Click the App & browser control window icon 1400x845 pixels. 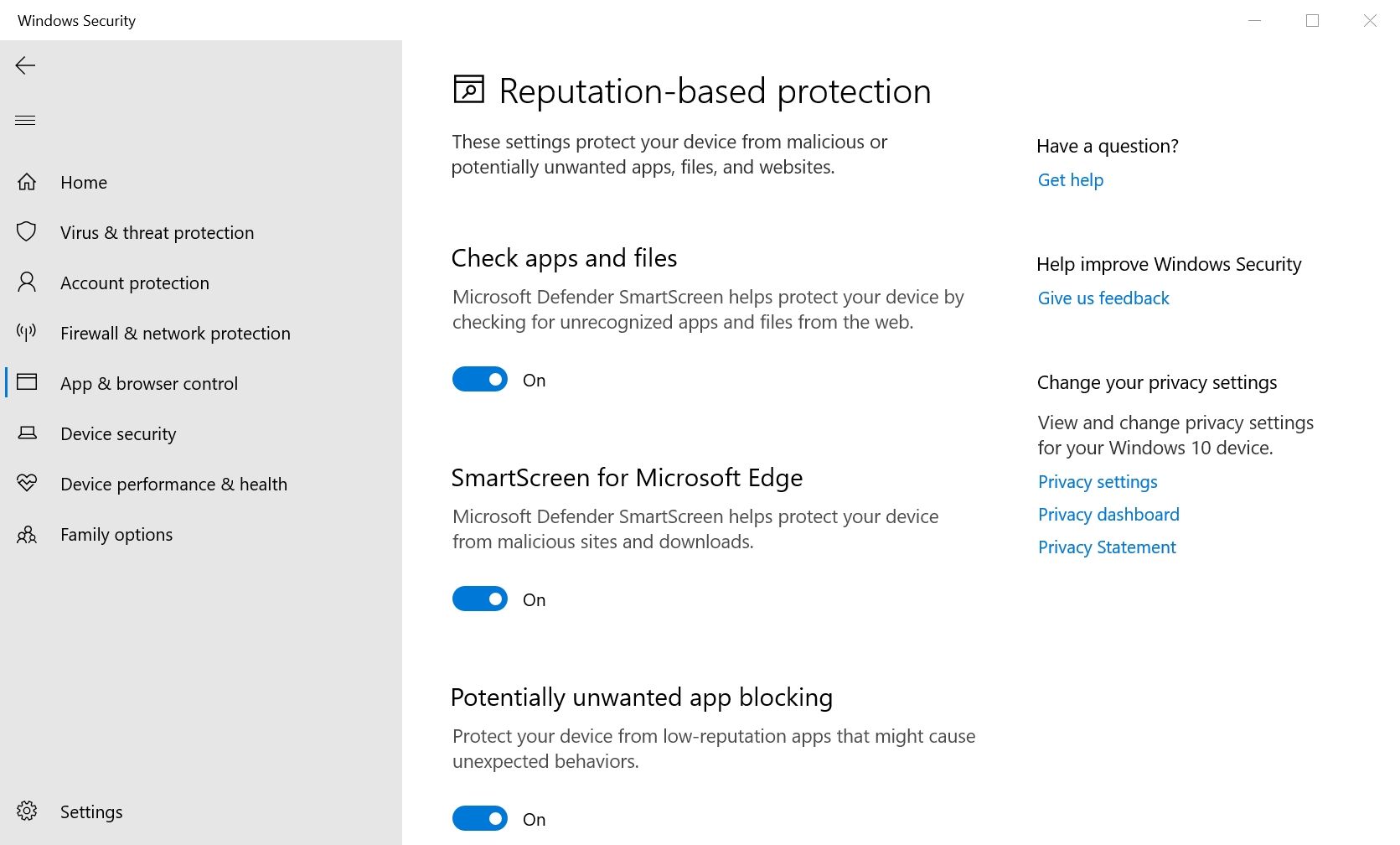(x=27, y=383)
